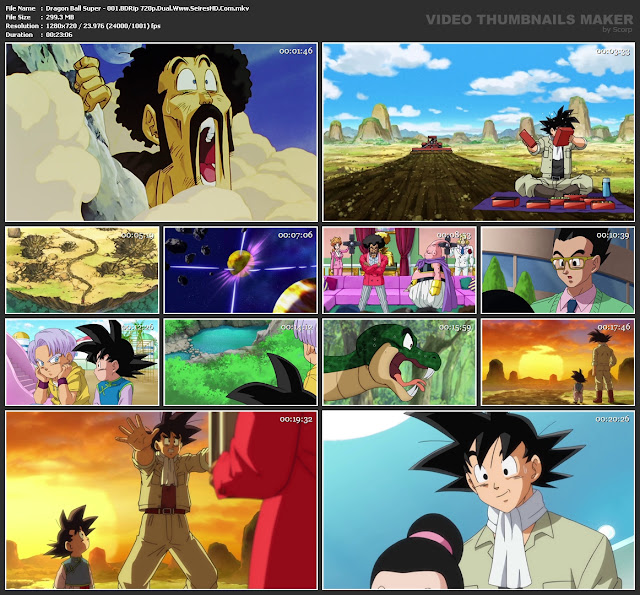Select the thumbnail timestamped 00:20:26

[478, 500]
